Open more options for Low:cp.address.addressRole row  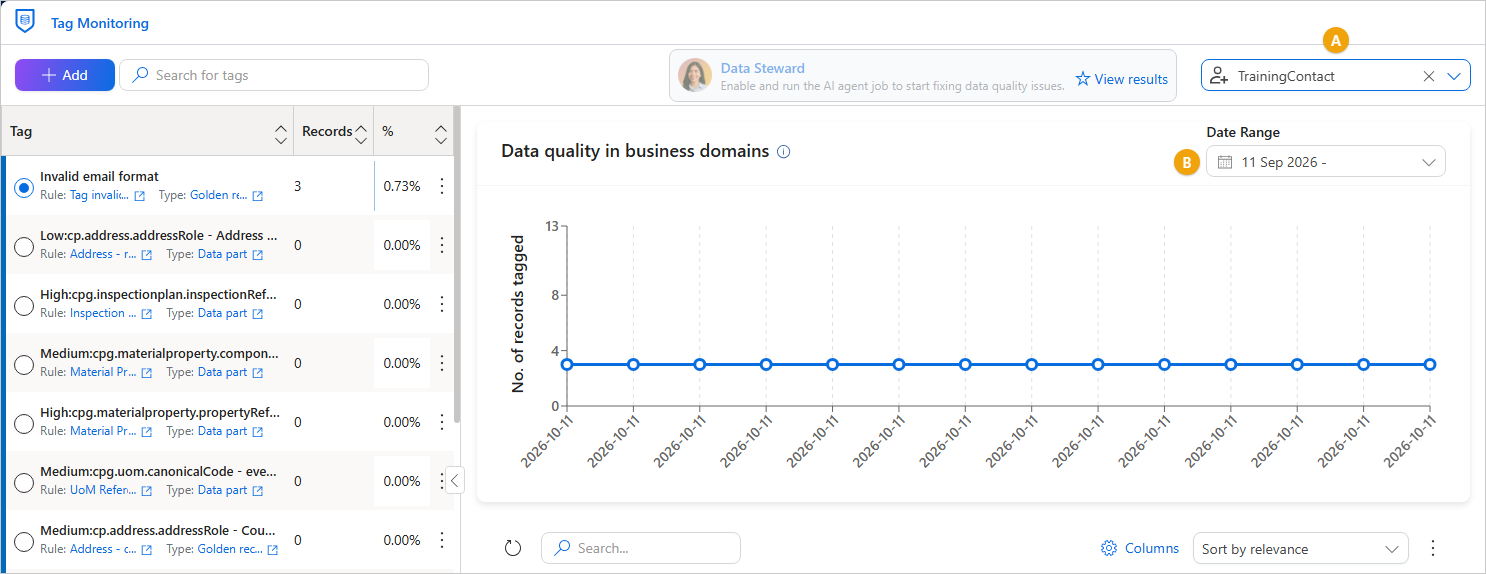click(441, 245)
